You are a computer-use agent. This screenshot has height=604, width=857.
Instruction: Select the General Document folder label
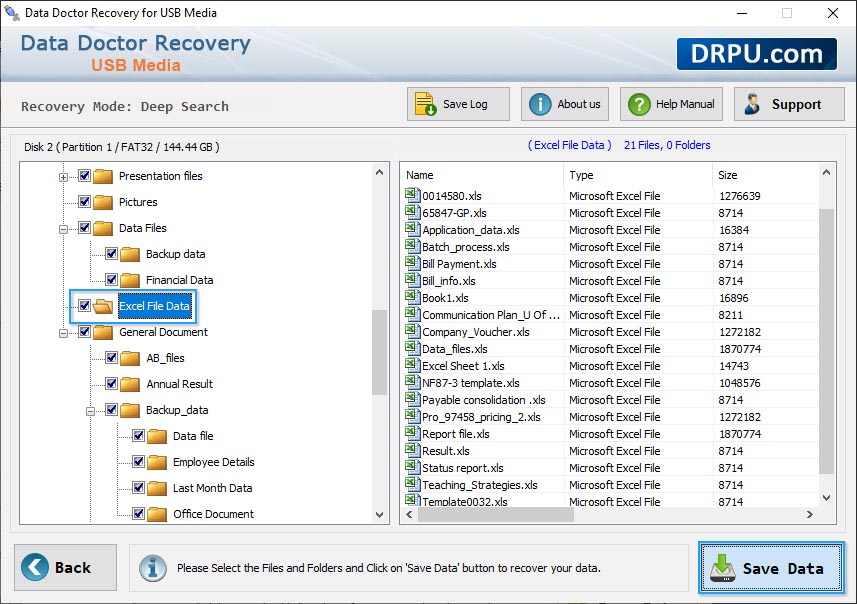(x=163, y=332)
